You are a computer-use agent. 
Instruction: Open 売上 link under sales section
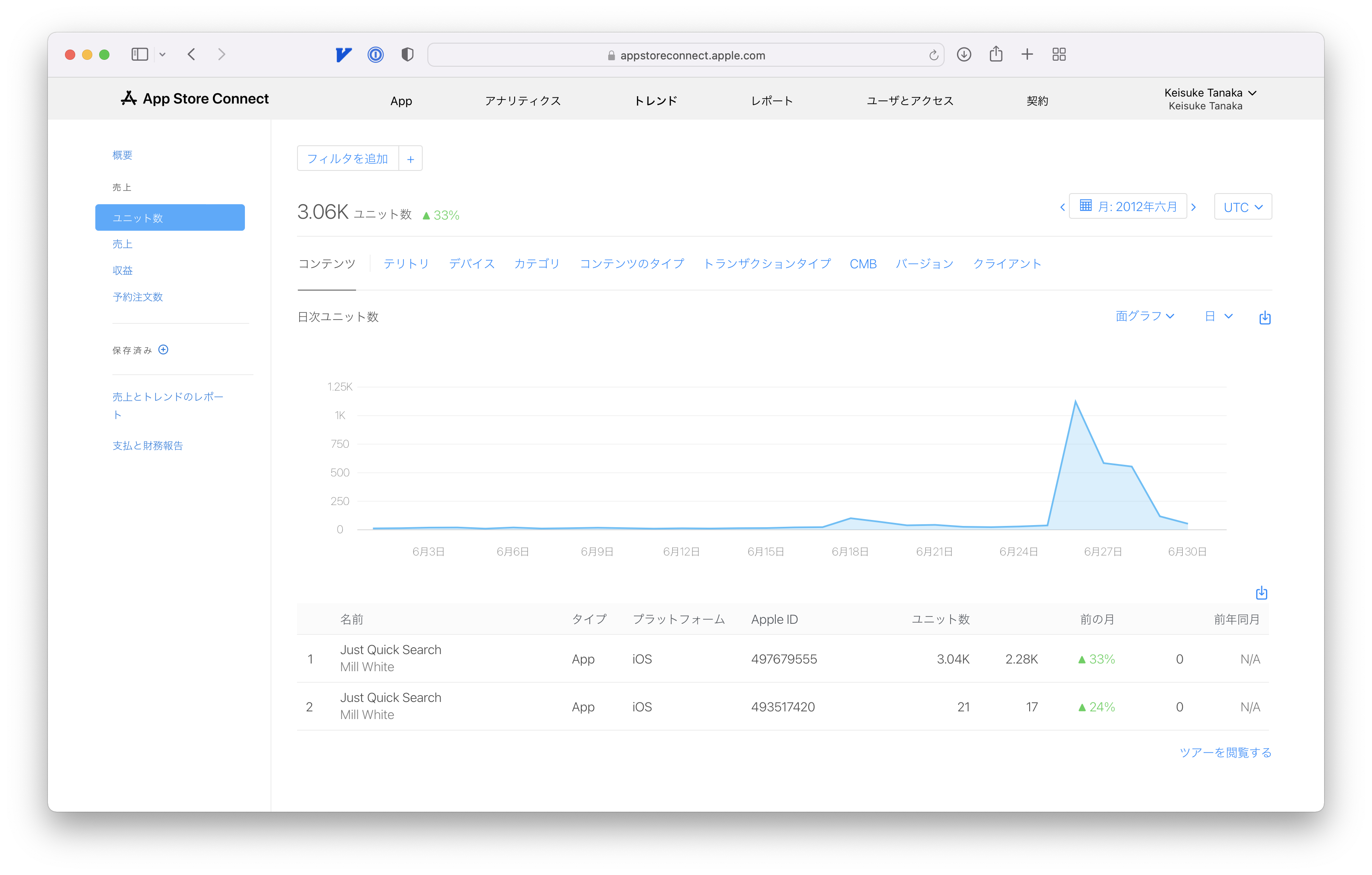coord(123,244)
